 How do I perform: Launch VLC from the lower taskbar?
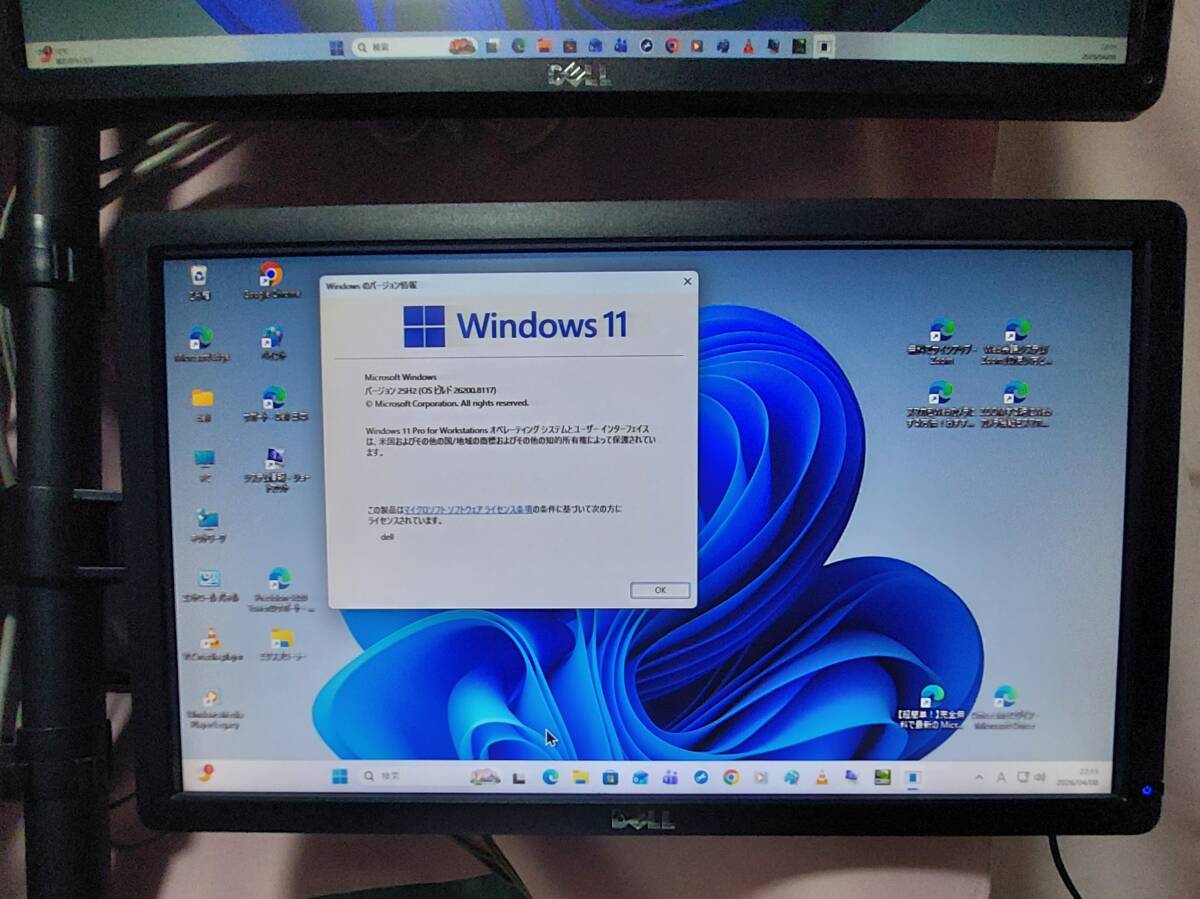(x=822, y=776)
